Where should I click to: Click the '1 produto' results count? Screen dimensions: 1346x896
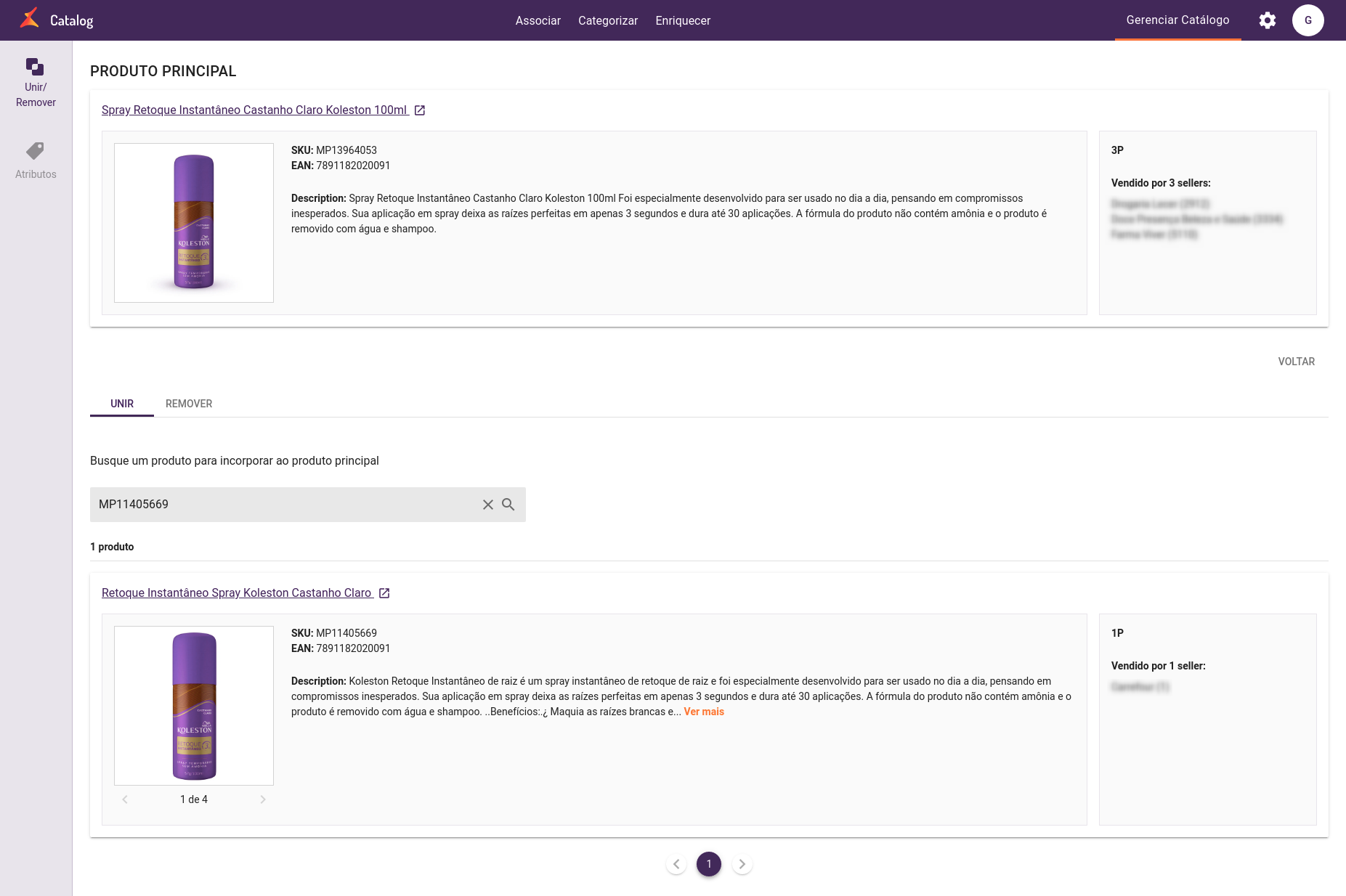[112, 547]
